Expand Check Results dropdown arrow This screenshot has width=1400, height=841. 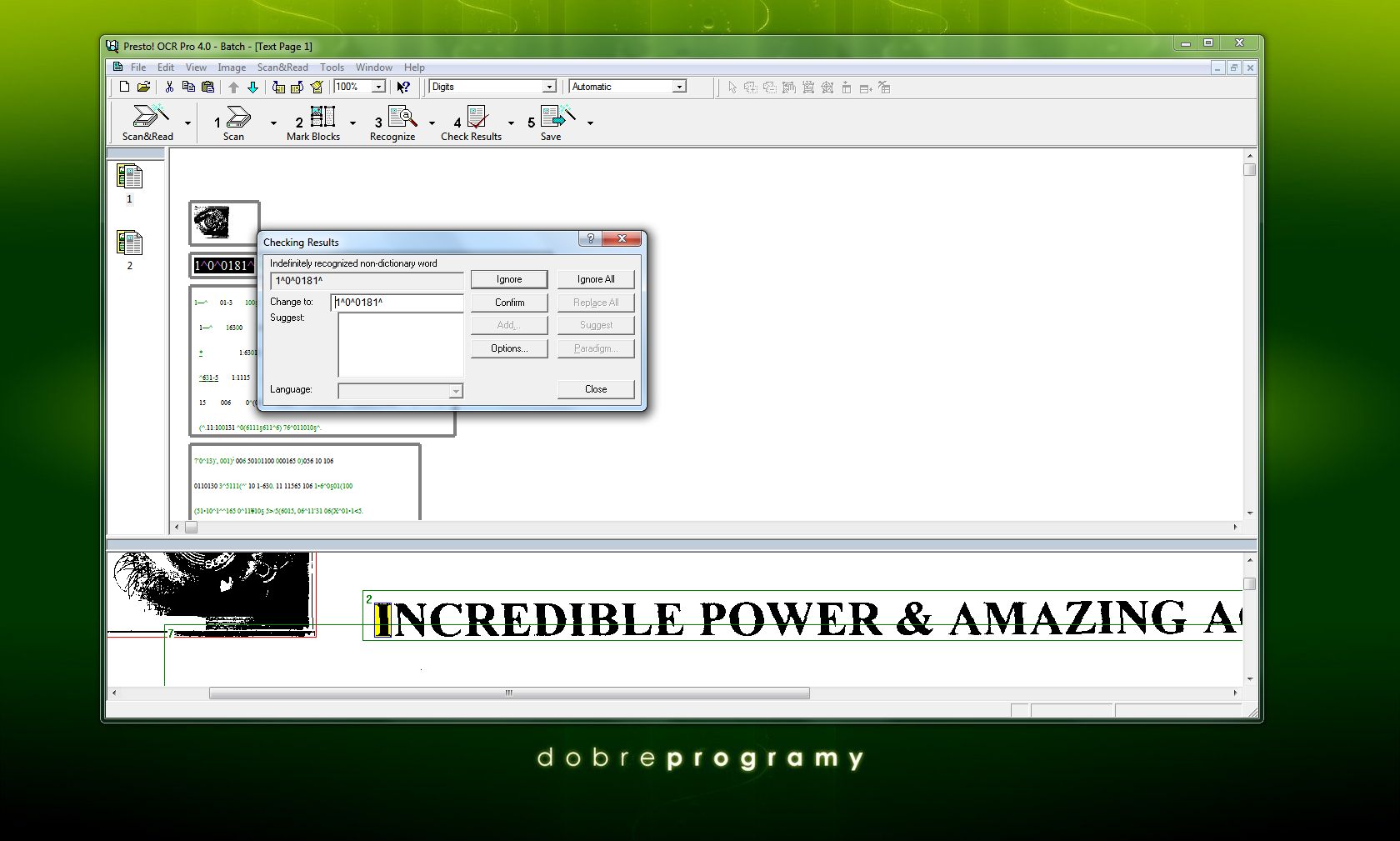[511, 123]
